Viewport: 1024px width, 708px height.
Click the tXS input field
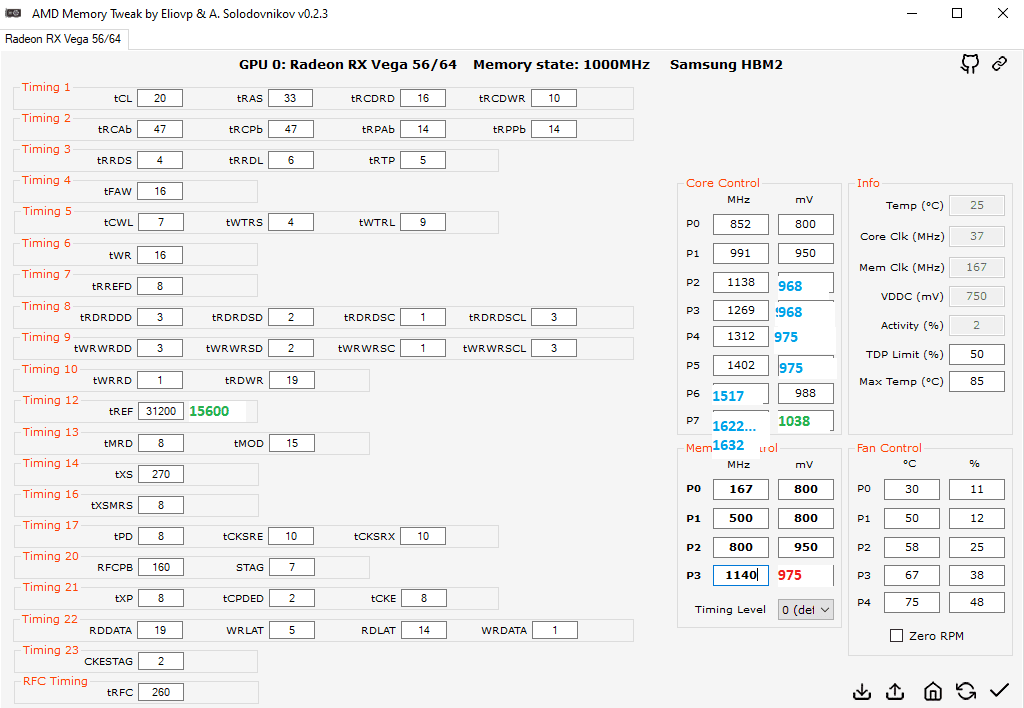tap(161, 474)
